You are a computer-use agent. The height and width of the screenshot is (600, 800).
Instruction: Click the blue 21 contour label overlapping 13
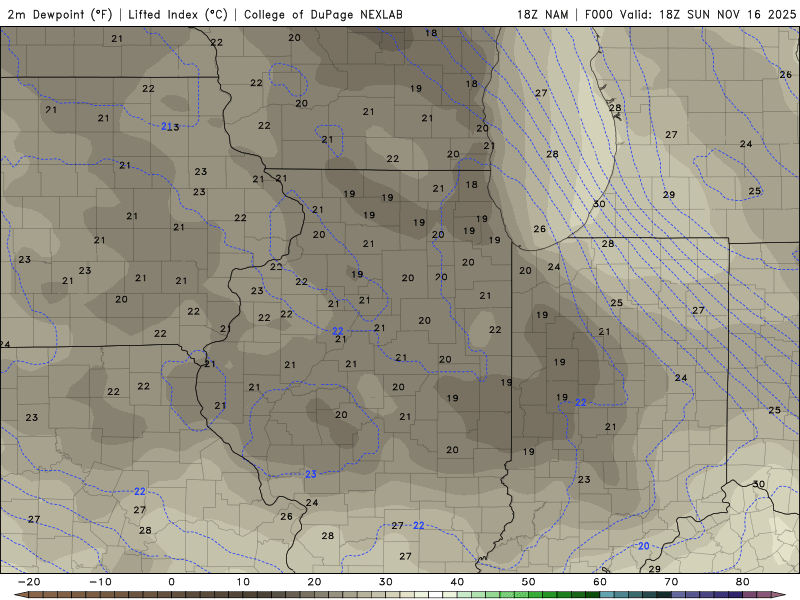(x=166, y=126)
